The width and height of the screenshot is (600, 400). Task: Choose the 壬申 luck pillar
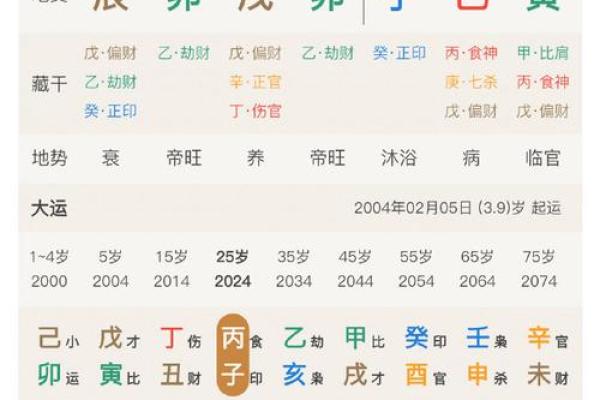[x=486, y=357]
